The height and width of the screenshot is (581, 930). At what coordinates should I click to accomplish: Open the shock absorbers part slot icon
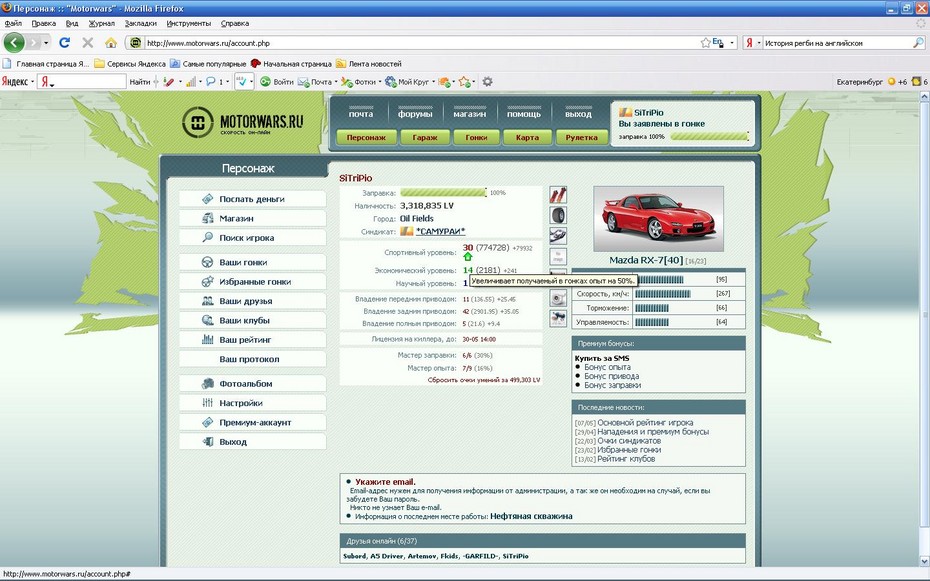click(x=558, y=195)
